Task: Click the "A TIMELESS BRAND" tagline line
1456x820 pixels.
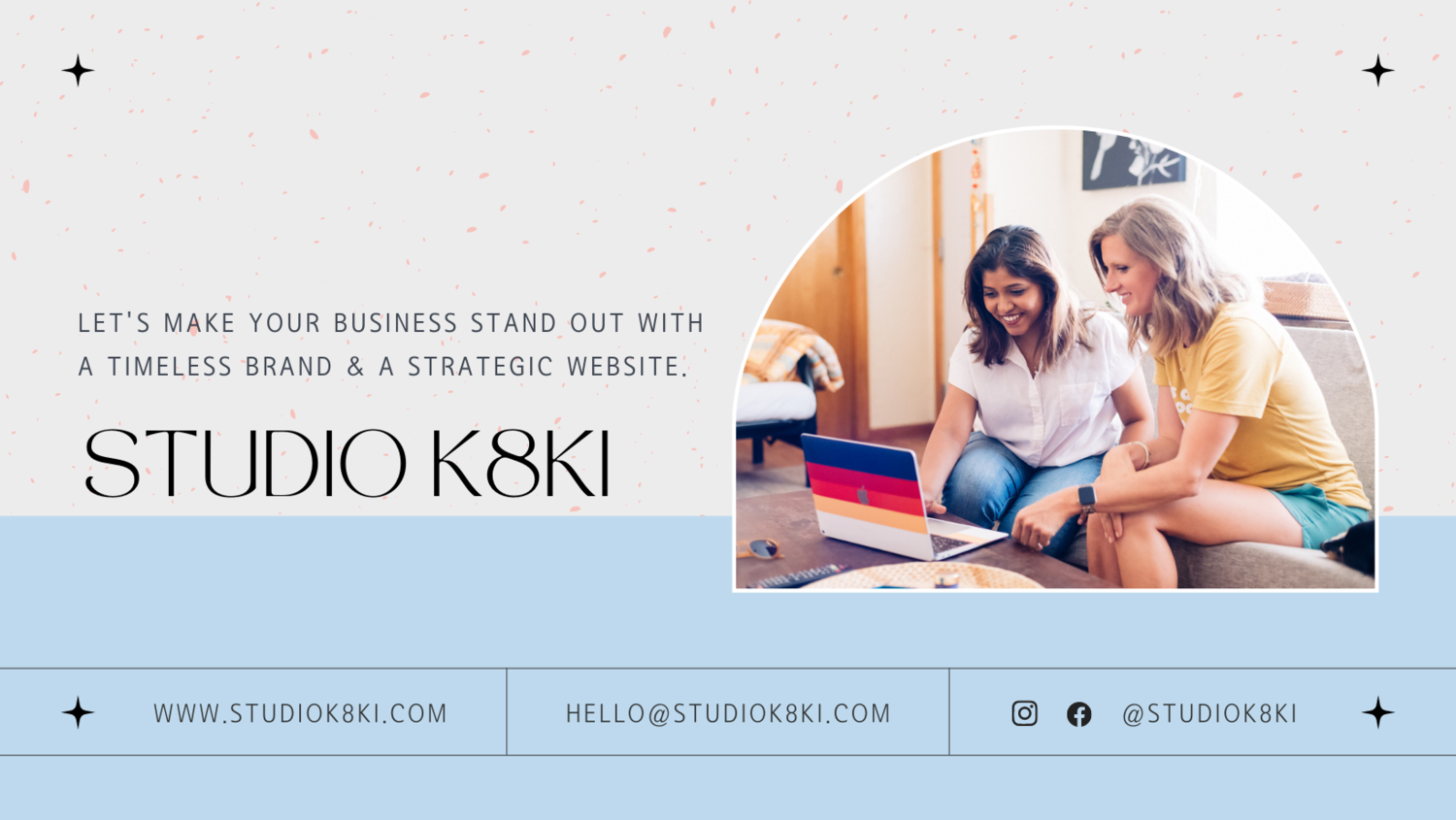Action: [383, 367]
